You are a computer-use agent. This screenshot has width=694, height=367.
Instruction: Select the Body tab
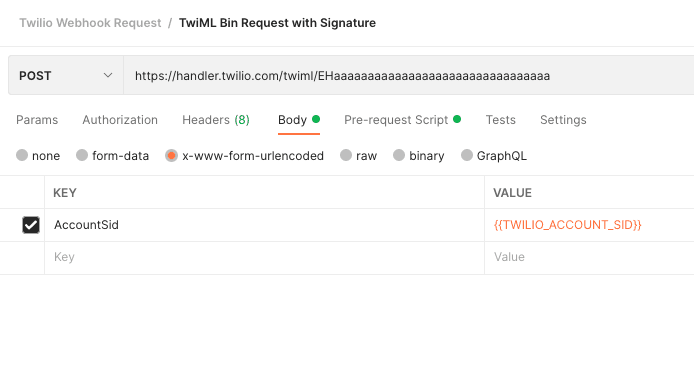[x=299, y=120]
